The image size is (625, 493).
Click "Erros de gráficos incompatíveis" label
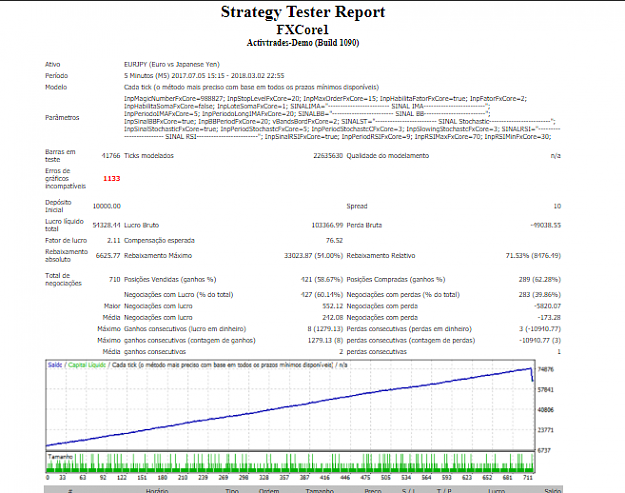pyautogui.click(x=65, y=179)
